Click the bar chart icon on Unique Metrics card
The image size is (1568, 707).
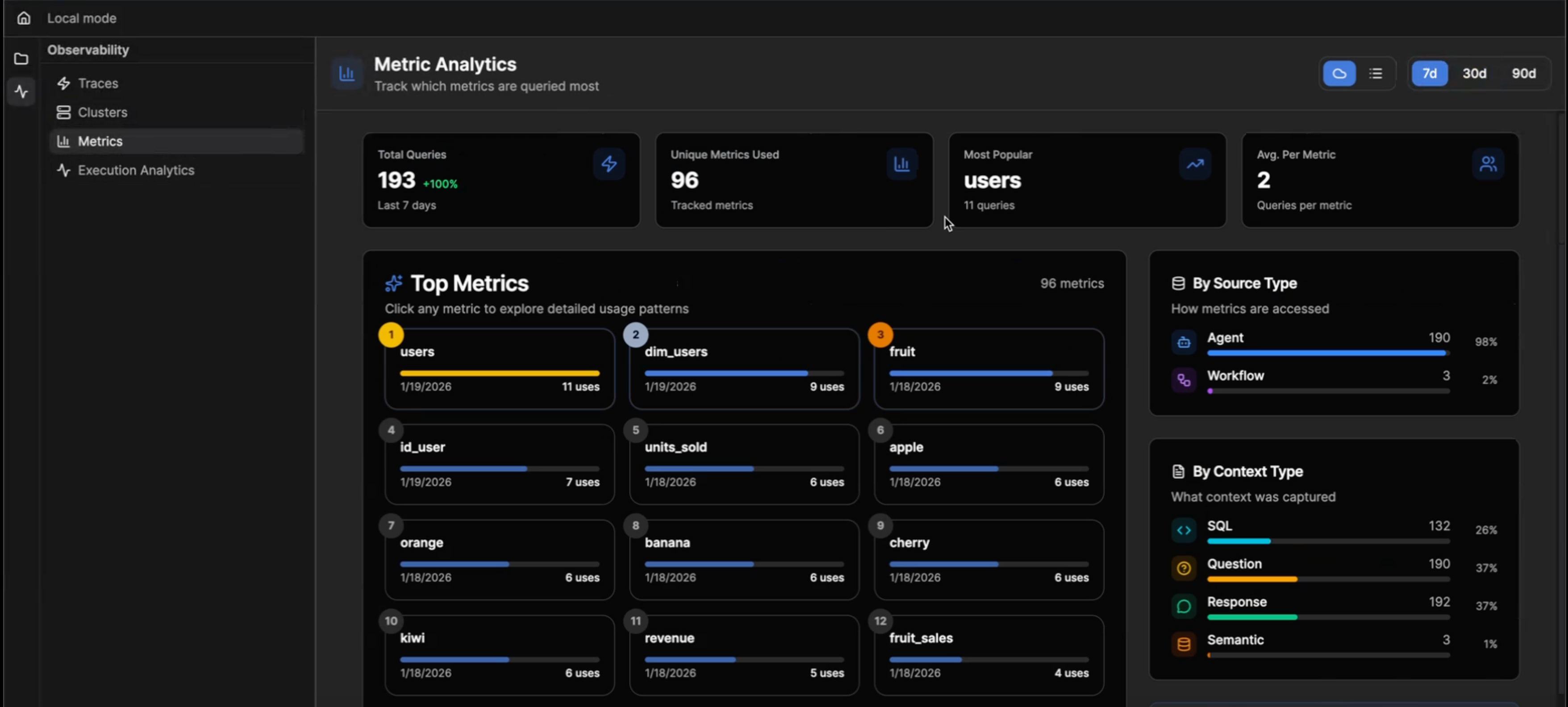[901, 164]
